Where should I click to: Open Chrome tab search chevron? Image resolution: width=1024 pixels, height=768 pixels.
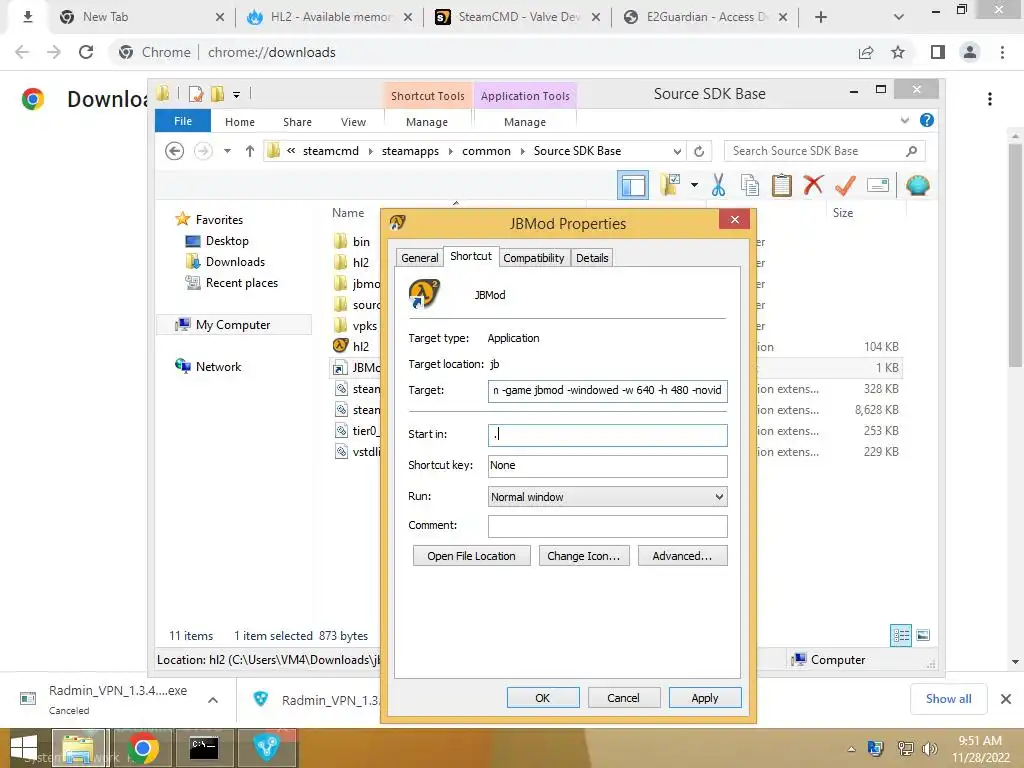pos(899,17)
